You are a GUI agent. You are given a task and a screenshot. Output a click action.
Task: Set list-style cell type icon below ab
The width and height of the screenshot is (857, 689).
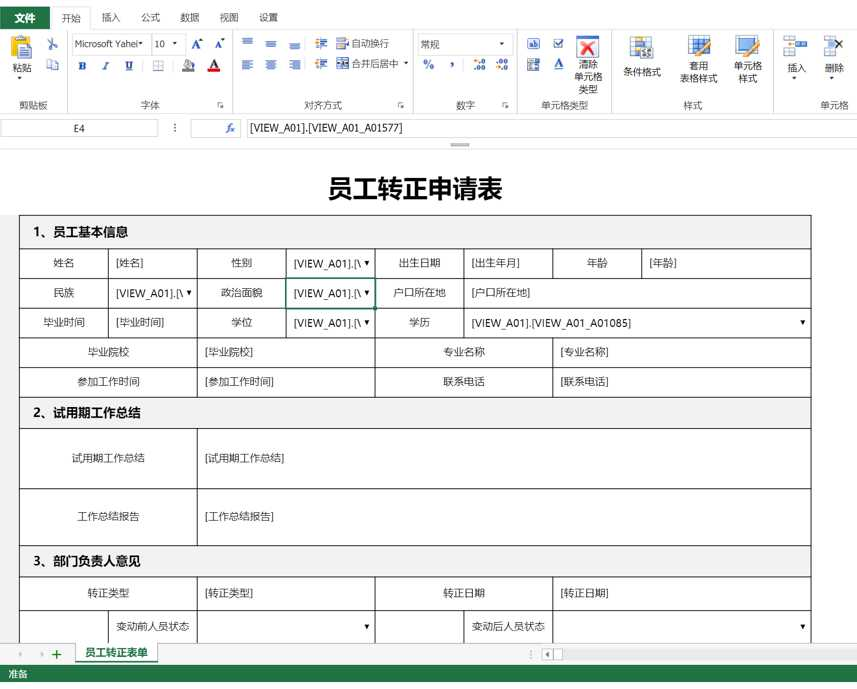pos(533,64)
